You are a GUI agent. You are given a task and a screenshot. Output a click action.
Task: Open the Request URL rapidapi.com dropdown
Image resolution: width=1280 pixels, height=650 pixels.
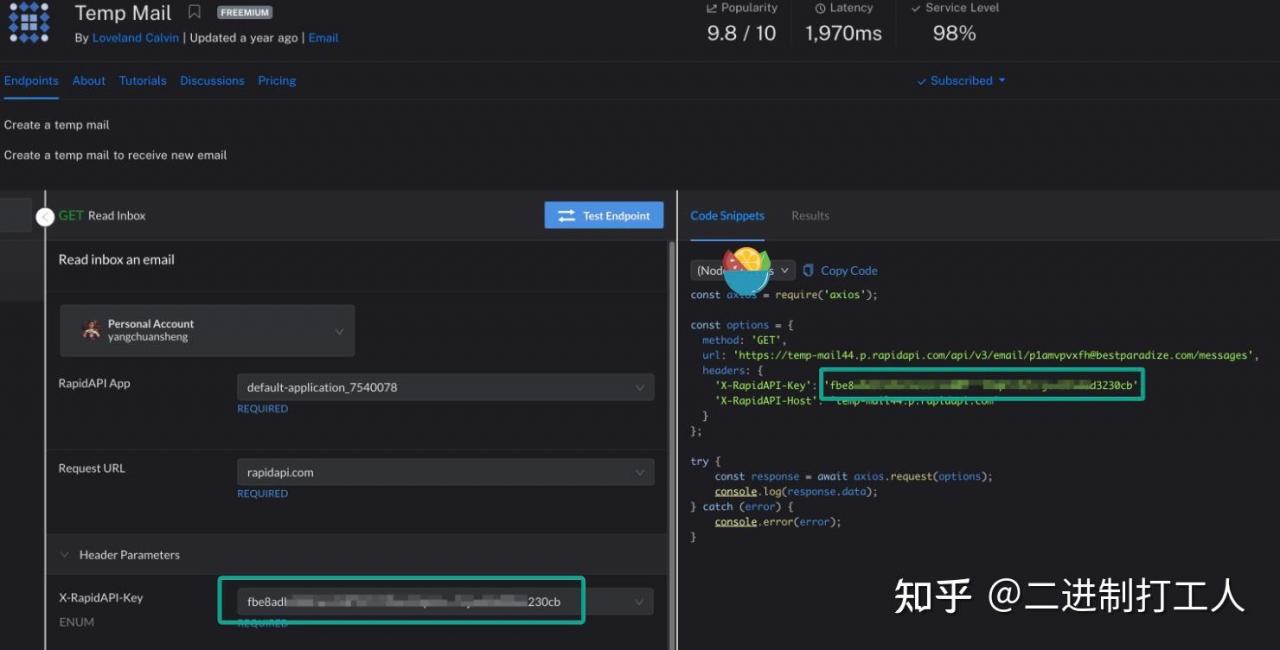pos(446,472)
